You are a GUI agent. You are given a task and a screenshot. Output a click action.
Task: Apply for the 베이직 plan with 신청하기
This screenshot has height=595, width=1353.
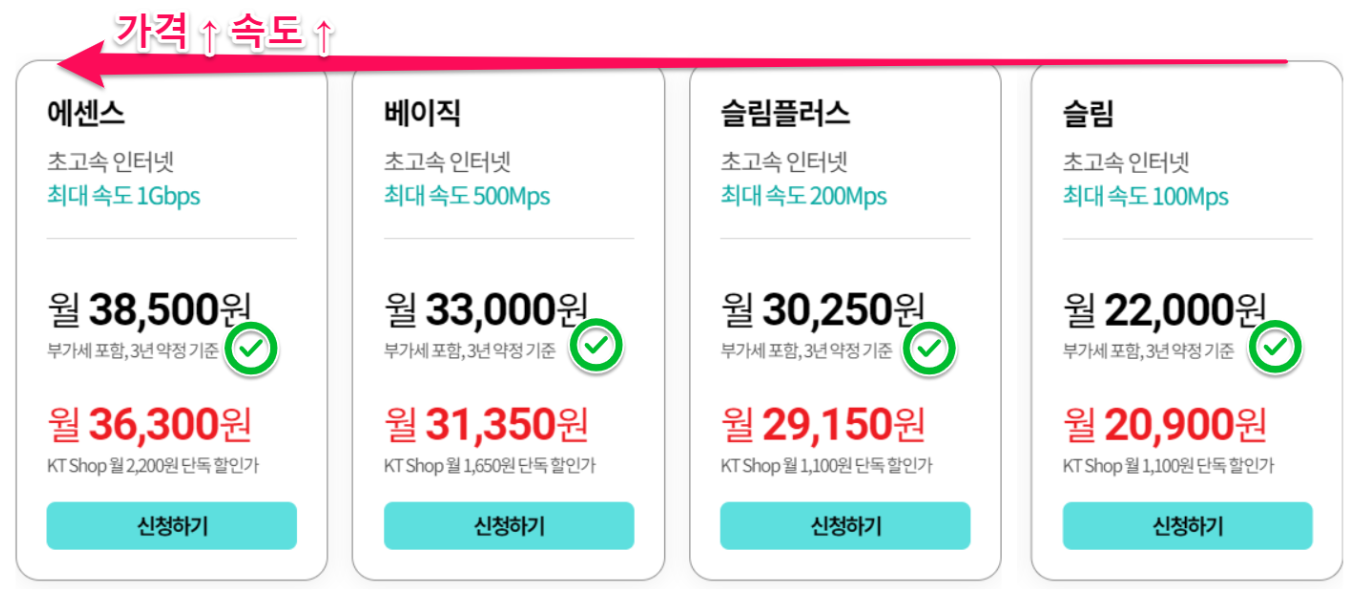point(509,526)
